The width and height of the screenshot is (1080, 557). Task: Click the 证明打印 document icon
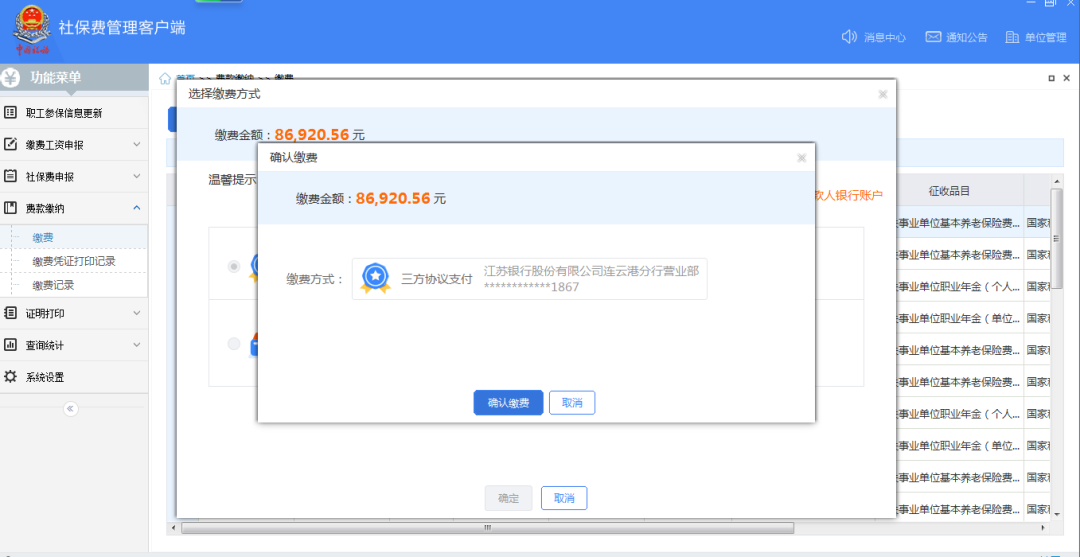pos(10,313)
